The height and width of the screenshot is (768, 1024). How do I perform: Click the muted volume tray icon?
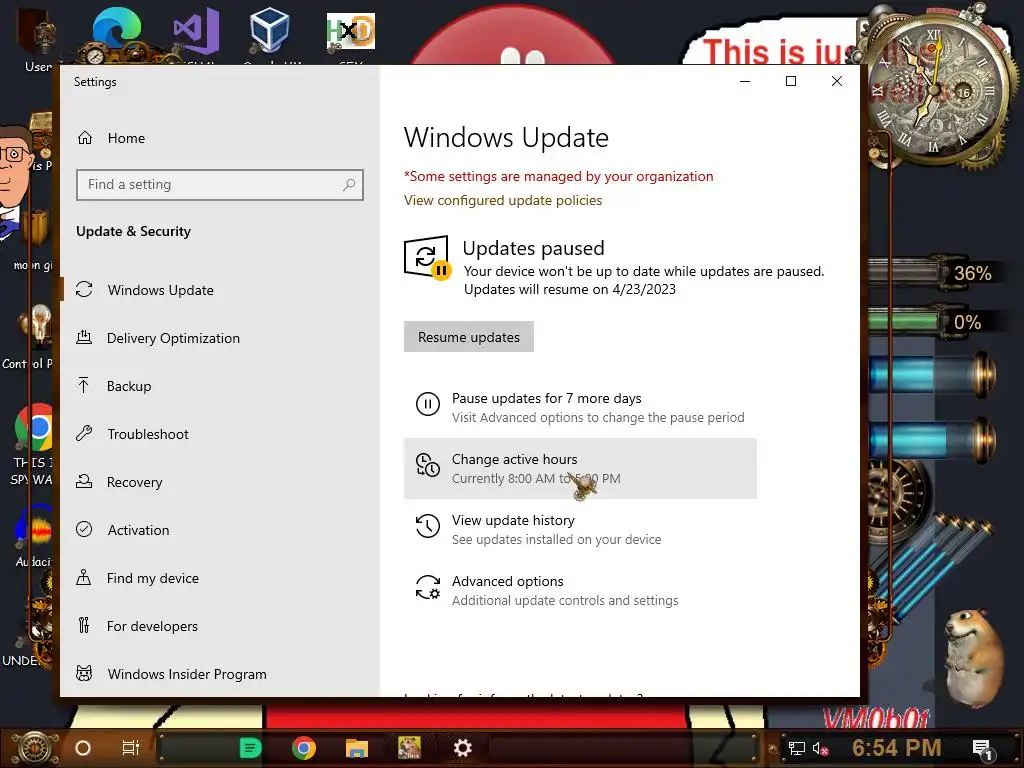[x=821, y=748]
